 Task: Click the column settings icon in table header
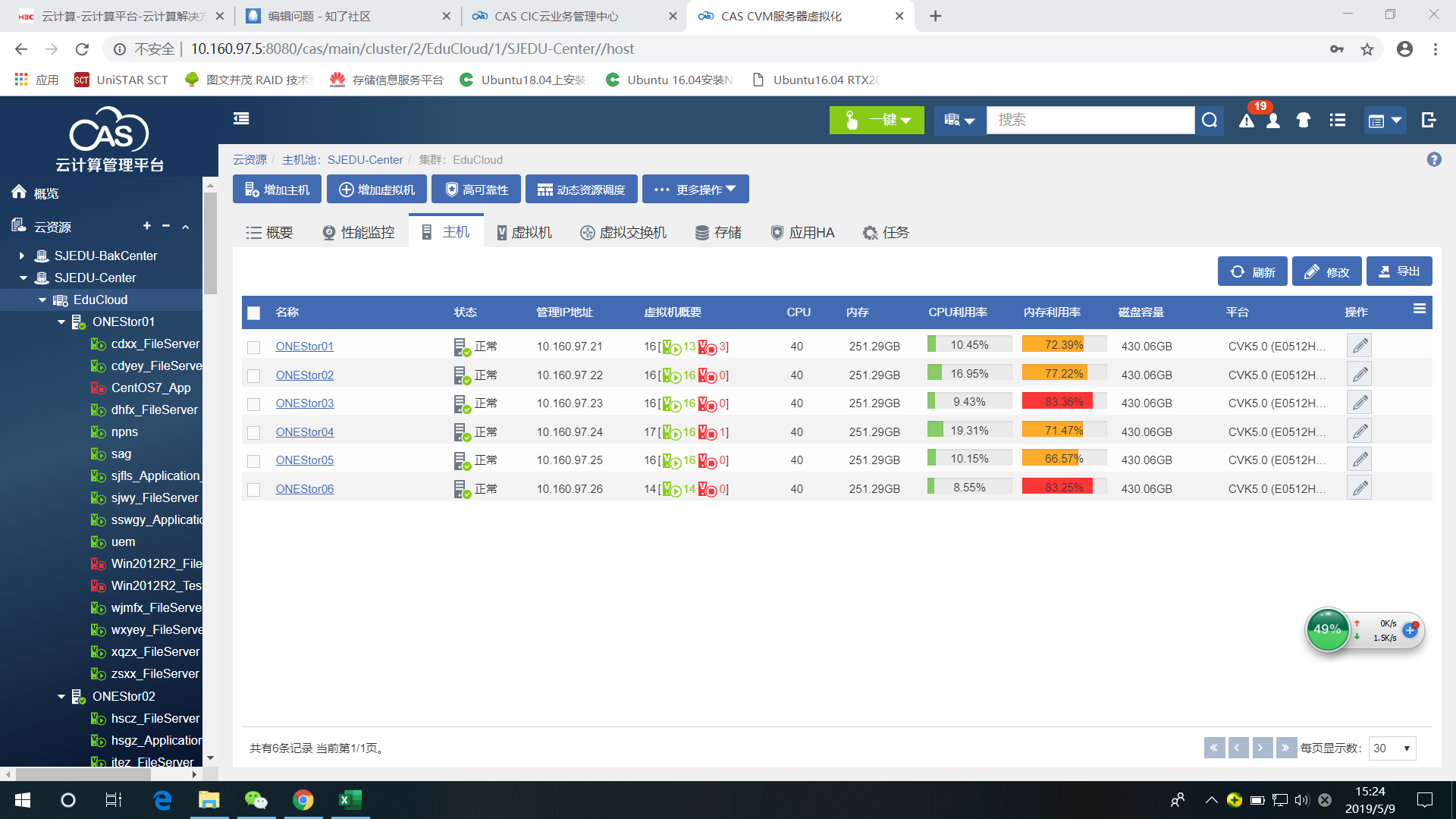coord(1420,309)
